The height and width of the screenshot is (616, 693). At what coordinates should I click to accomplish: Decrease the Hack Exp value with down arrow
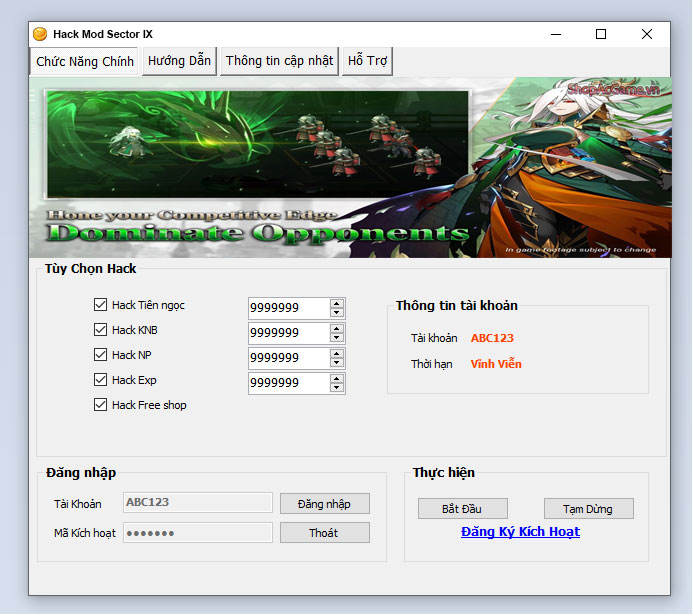337,388
